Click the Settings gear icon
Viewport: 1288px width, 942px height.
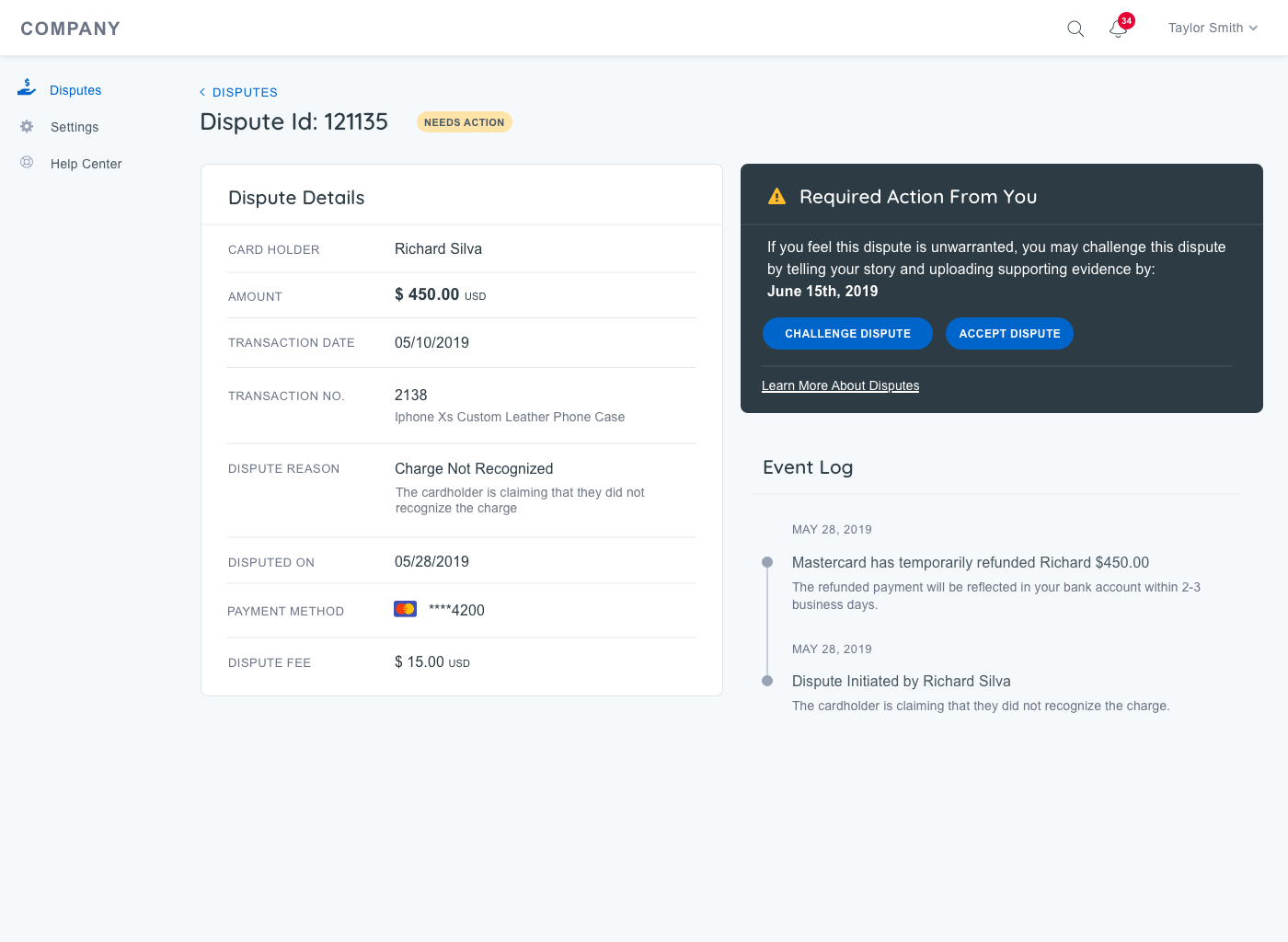pyautogui.click(x=27, y=127)
